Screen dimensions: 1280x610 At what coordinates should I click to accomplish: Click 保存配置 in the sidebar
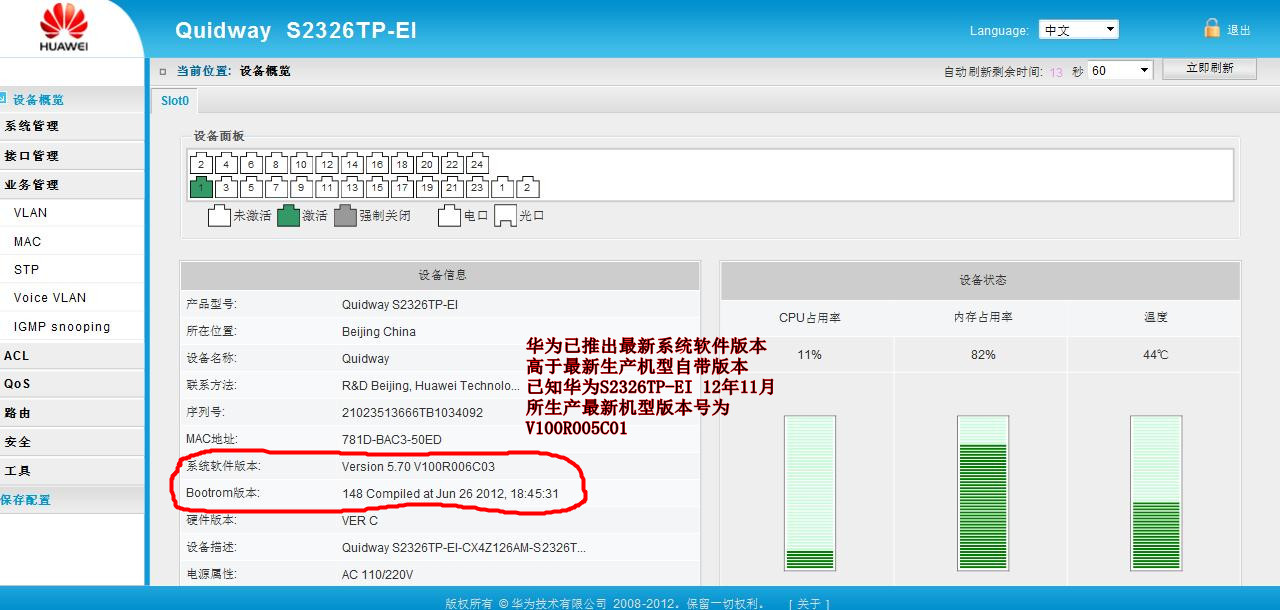72,500
